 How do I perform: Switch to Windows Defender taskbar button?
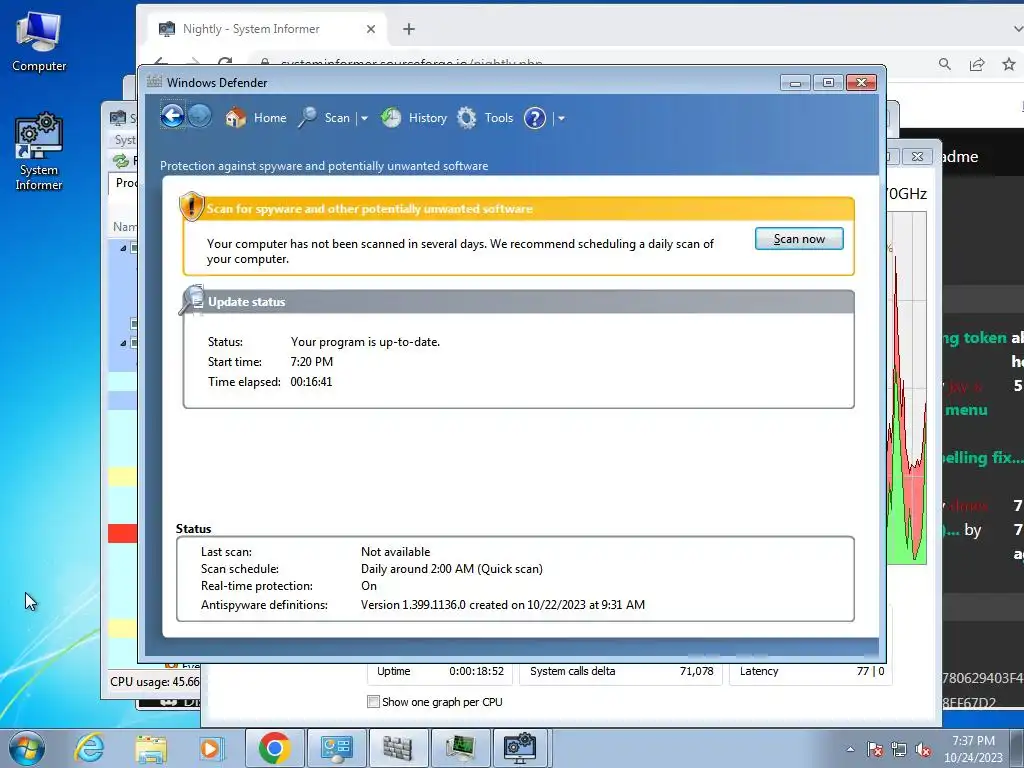point(398,748)
